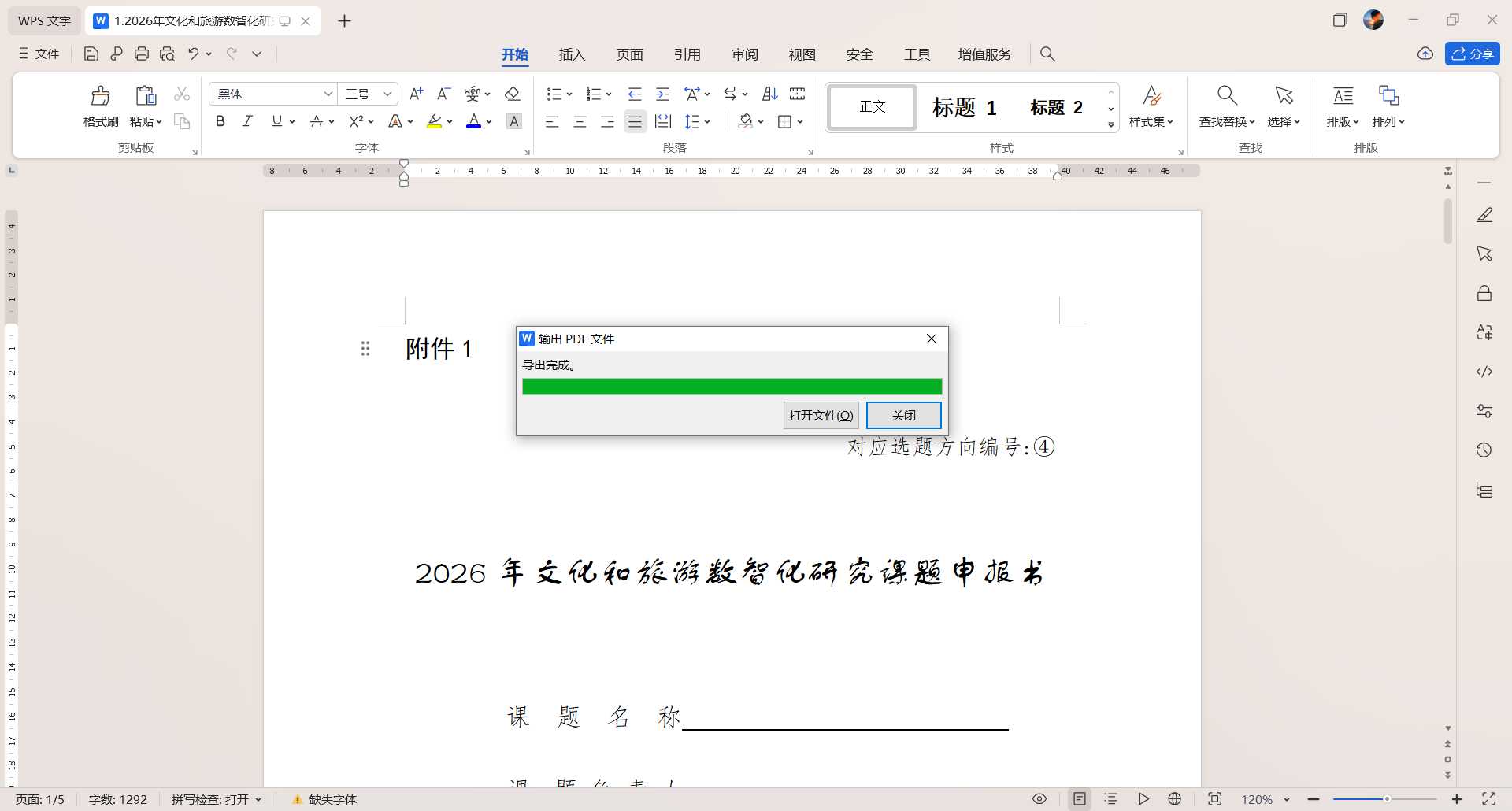Click the highlight color swatch
The image size is (1512, 811).
click(434, 121)
